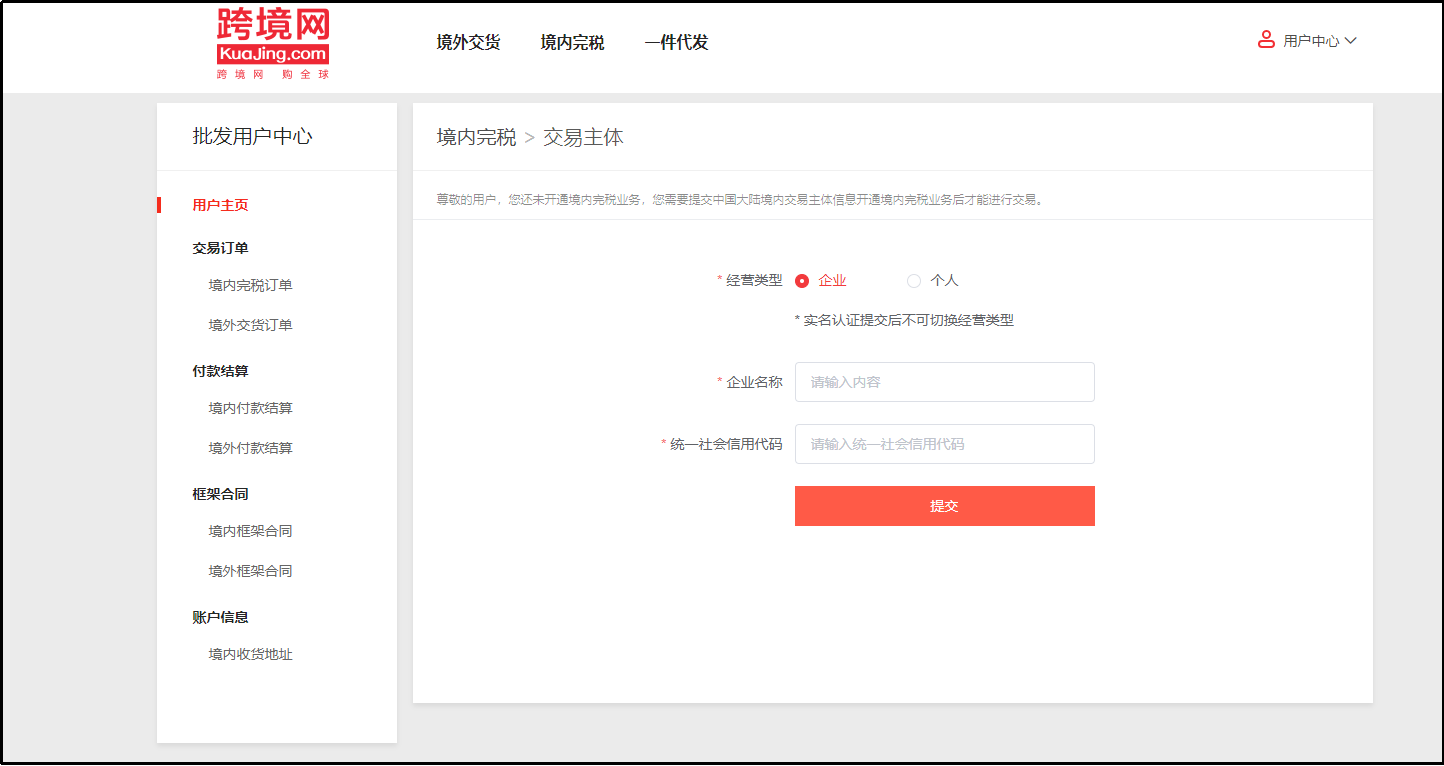This screenshot has width=1444, height=766.
Task: Open 境外付款结算 sidebar link
Action: coord(250,448)
